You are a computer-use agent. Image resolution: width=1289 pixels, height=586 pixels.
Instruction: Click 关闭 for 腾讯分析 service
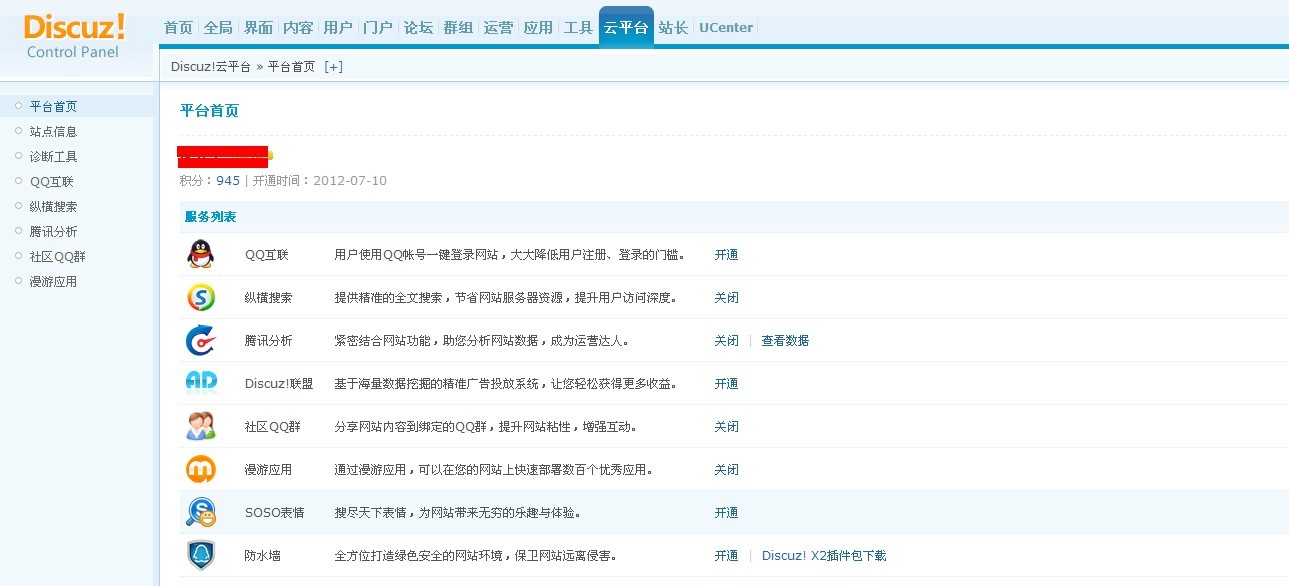click(726, 340)
